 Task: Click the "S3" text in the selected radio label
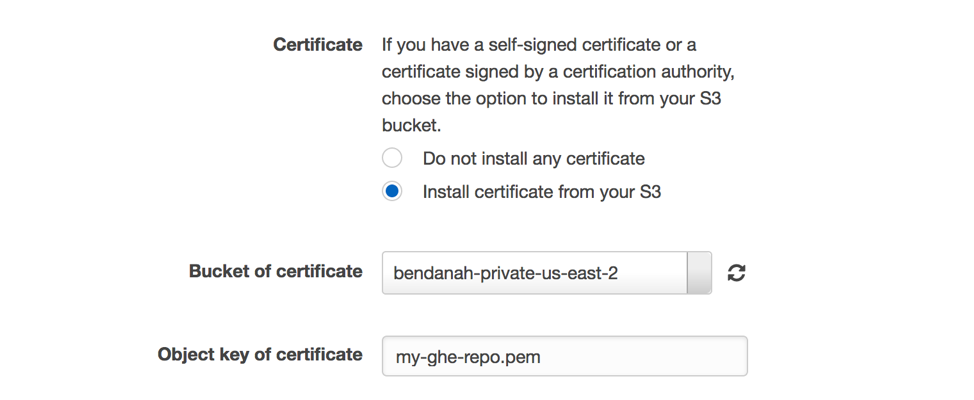650,191
